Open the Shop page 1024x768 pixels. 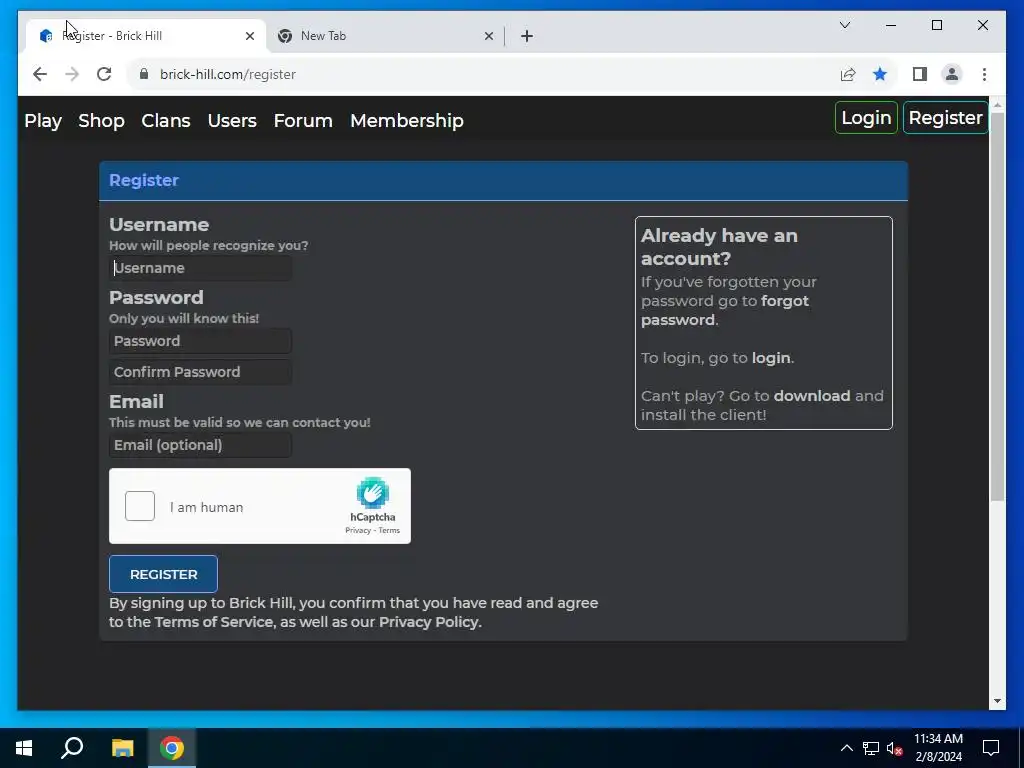click(101, 120)
